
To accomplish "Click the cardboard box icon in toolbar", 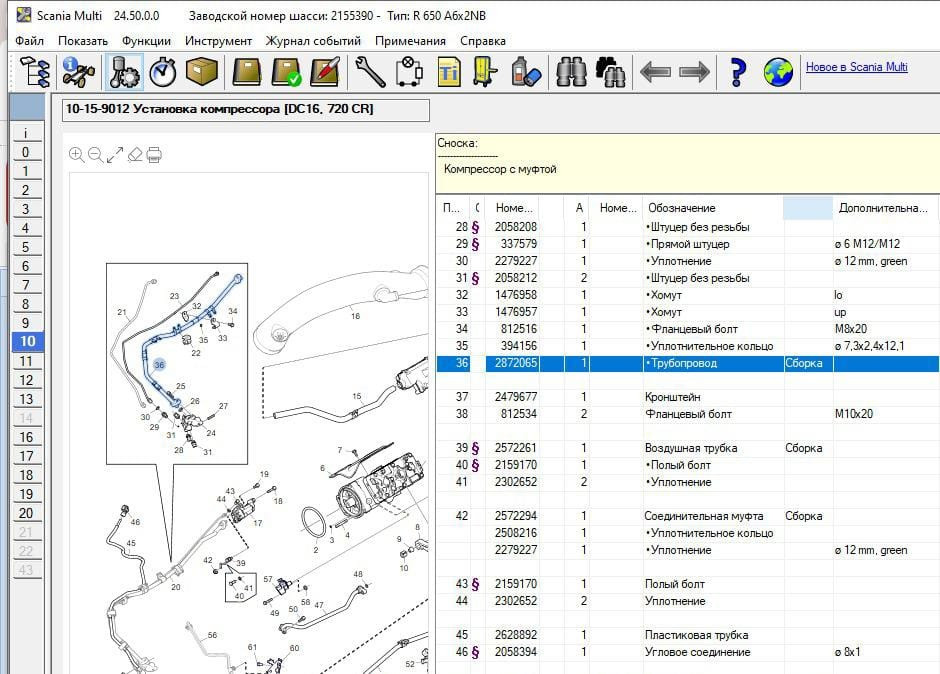I will coord(201,72).
